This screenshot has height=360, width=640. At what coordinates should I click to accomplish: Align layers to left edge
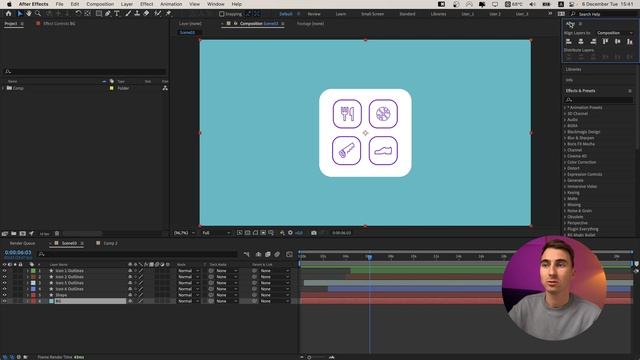569,41
